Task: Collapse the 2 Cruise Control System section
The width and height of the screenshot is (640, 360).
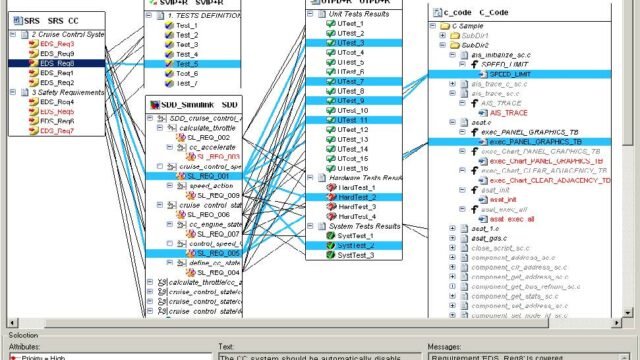Action: (x=13, y=34)
